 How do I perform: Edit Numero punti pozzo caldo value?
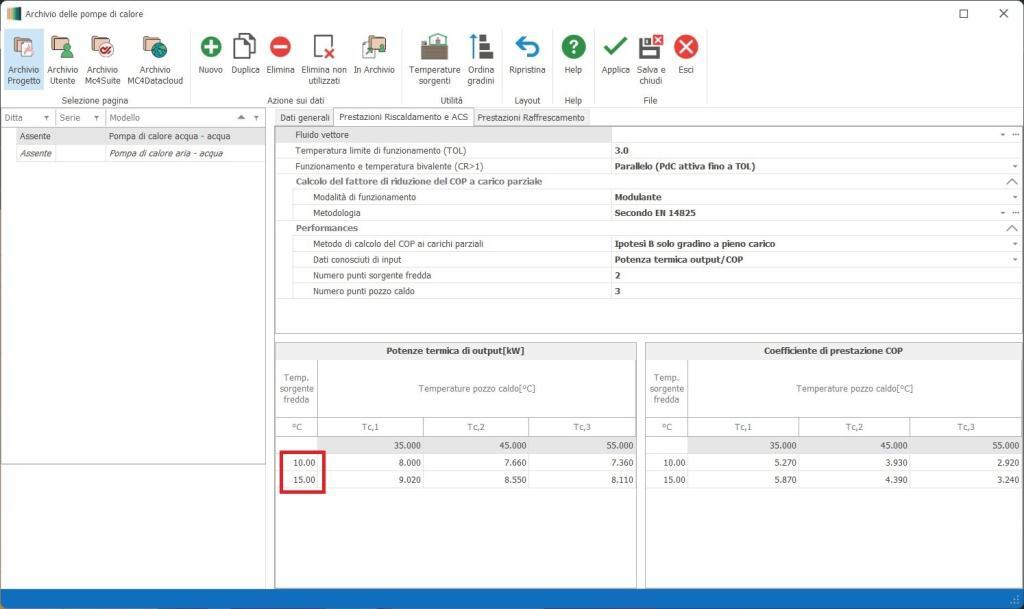(x=816, y=291)
